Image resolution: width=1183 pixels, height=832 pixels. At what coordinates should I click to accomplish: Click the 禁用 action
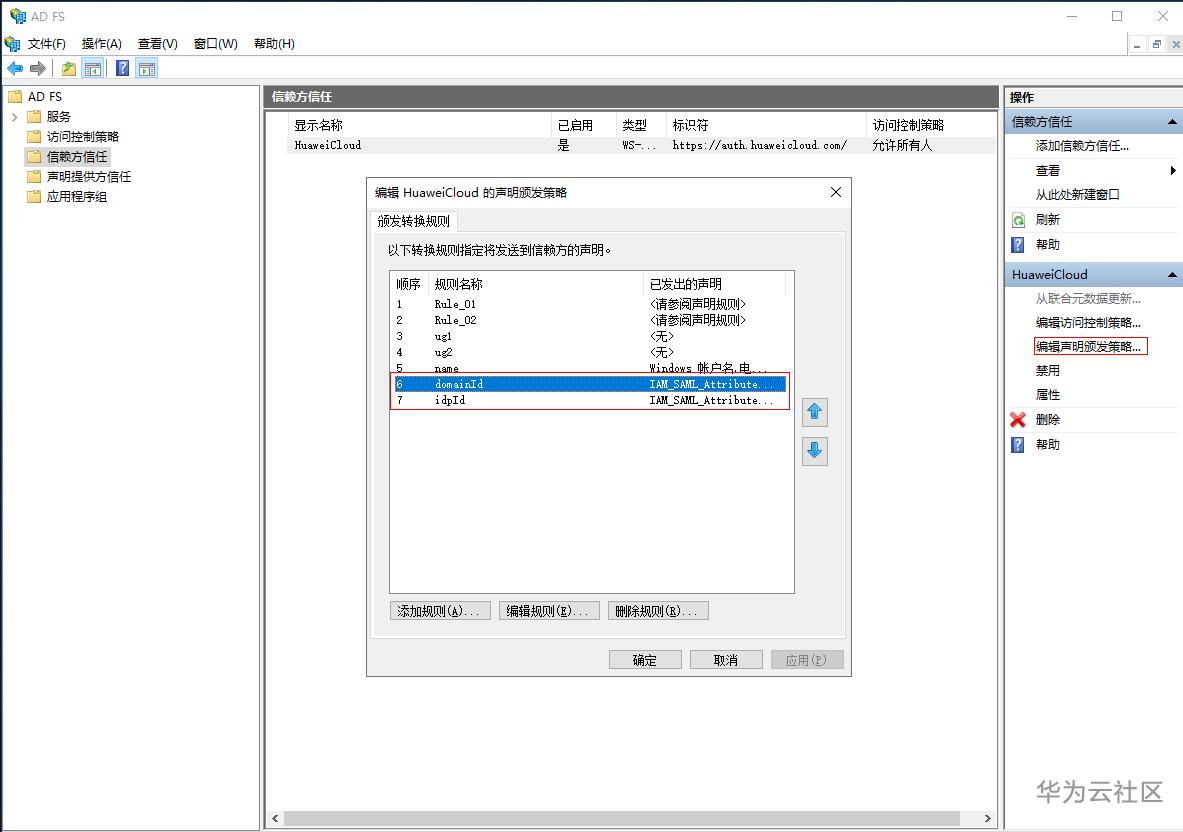1047,370
